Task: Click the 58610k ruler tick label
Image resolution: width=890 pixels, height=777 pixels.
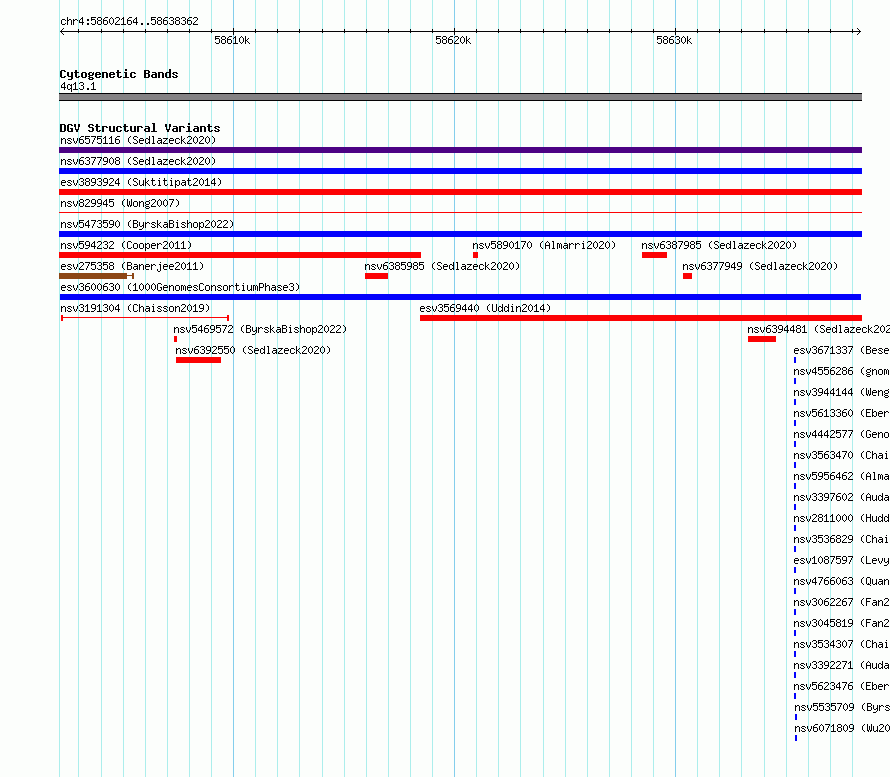Action: pos(232,40)
